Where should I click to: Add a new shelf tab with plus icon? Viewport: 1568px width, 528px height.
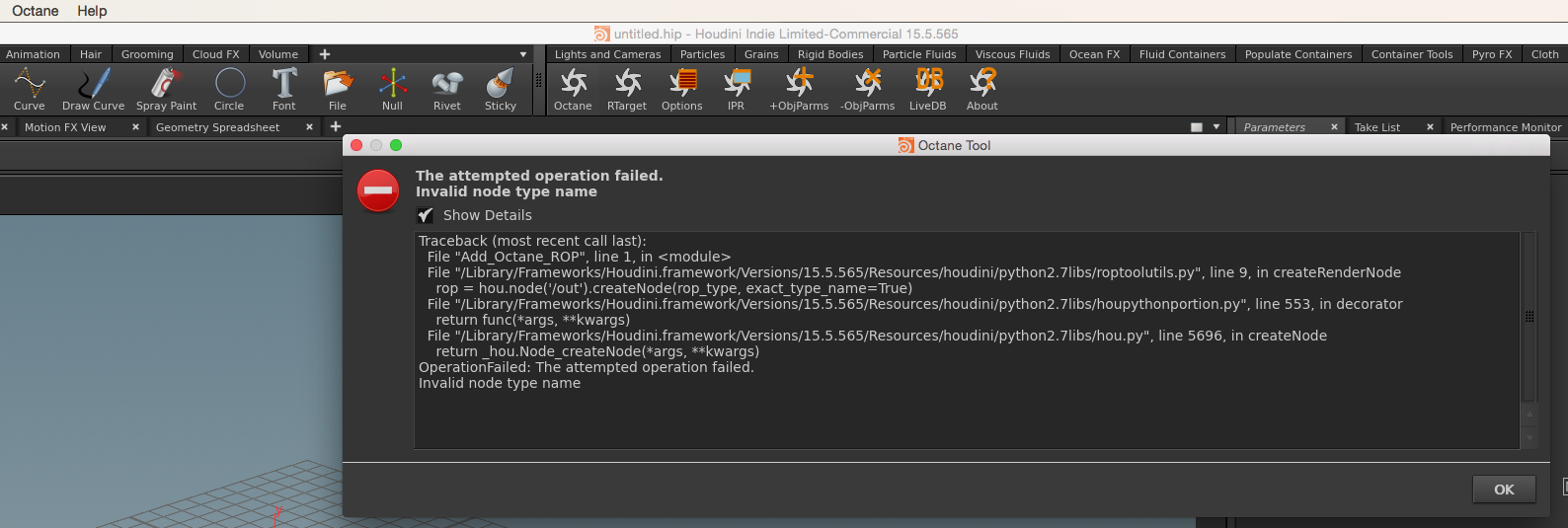325,54
